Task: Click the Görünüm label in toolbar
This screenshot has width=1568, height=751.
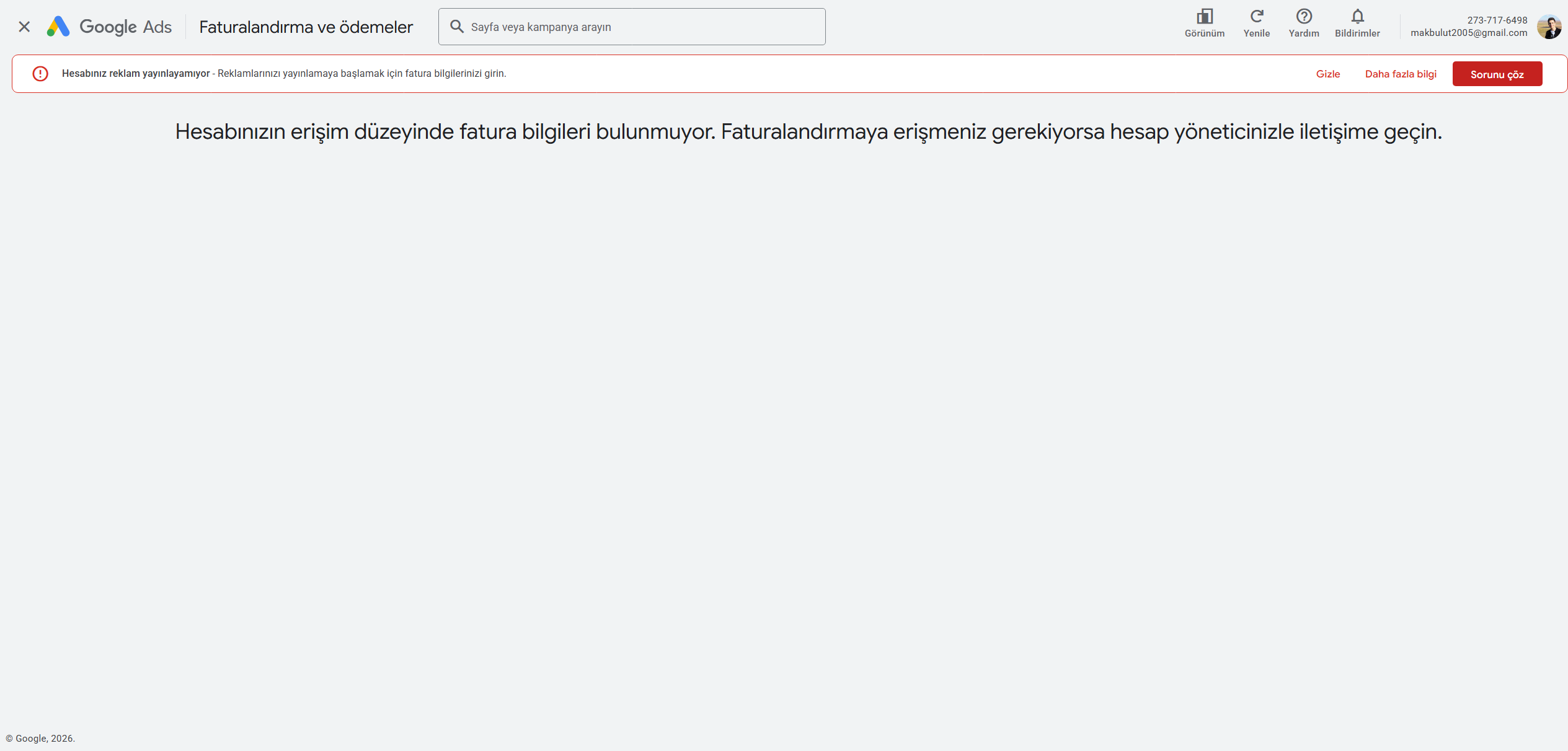Action: 1204,33
